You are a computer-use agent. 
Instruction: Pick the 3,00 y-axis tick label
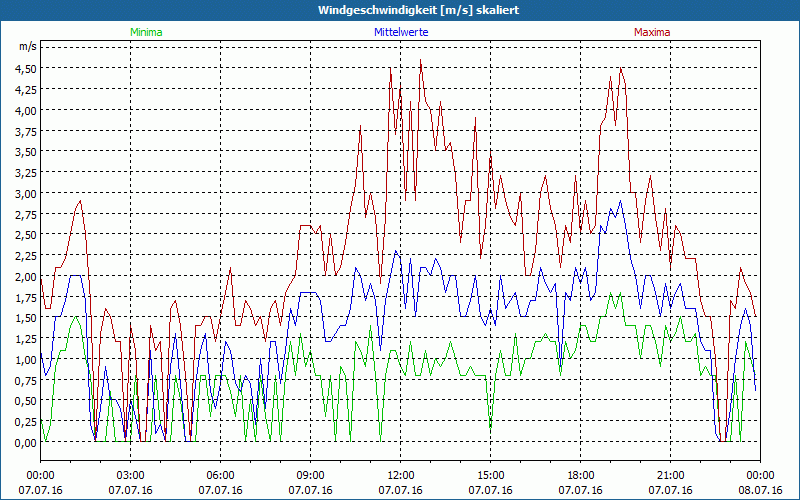tap(26, 194)
